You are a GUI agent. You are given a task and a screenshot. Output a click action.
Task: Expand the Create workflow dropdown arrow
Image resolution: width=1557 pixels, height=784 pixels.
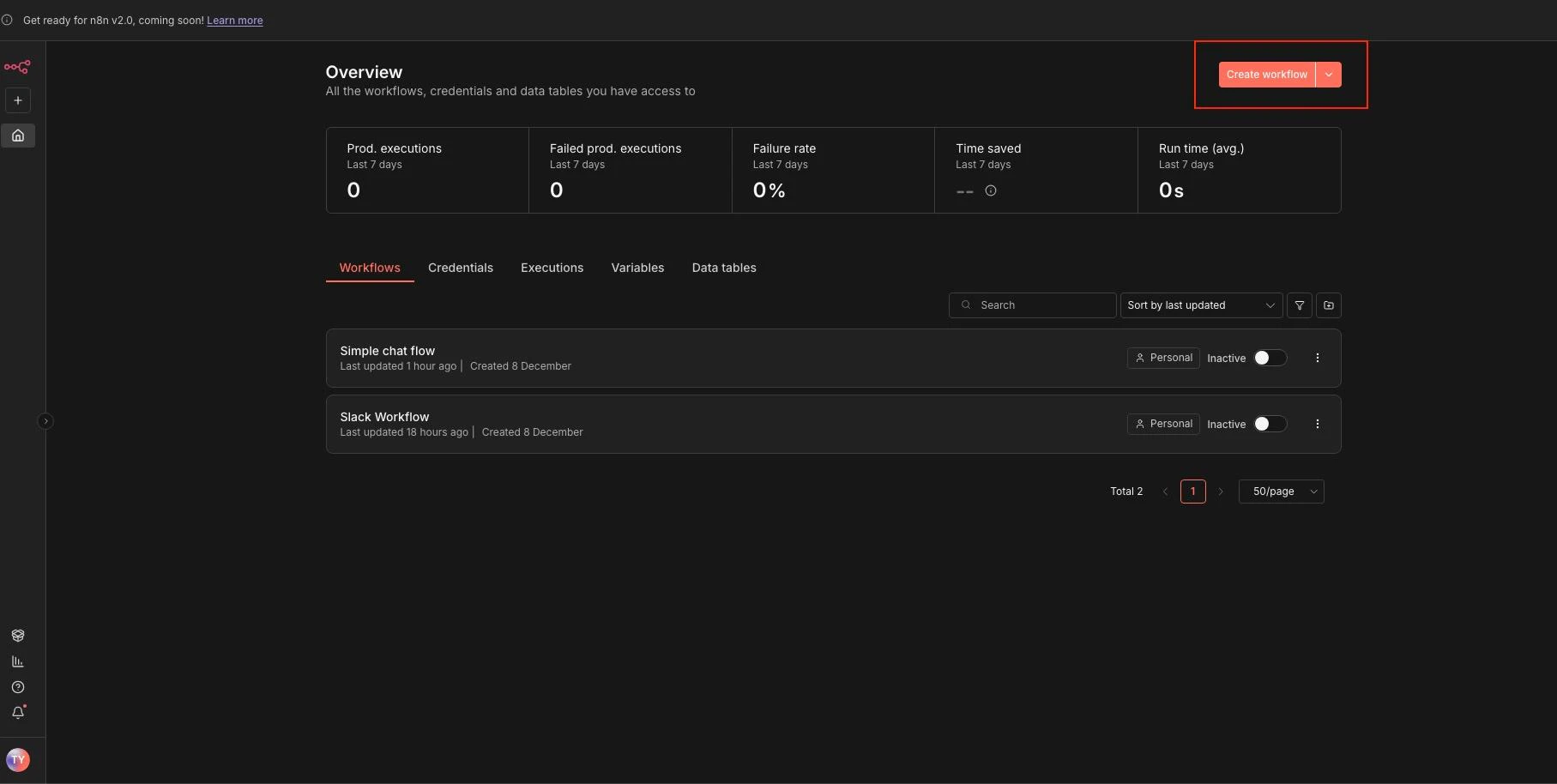pos(1328,75)
